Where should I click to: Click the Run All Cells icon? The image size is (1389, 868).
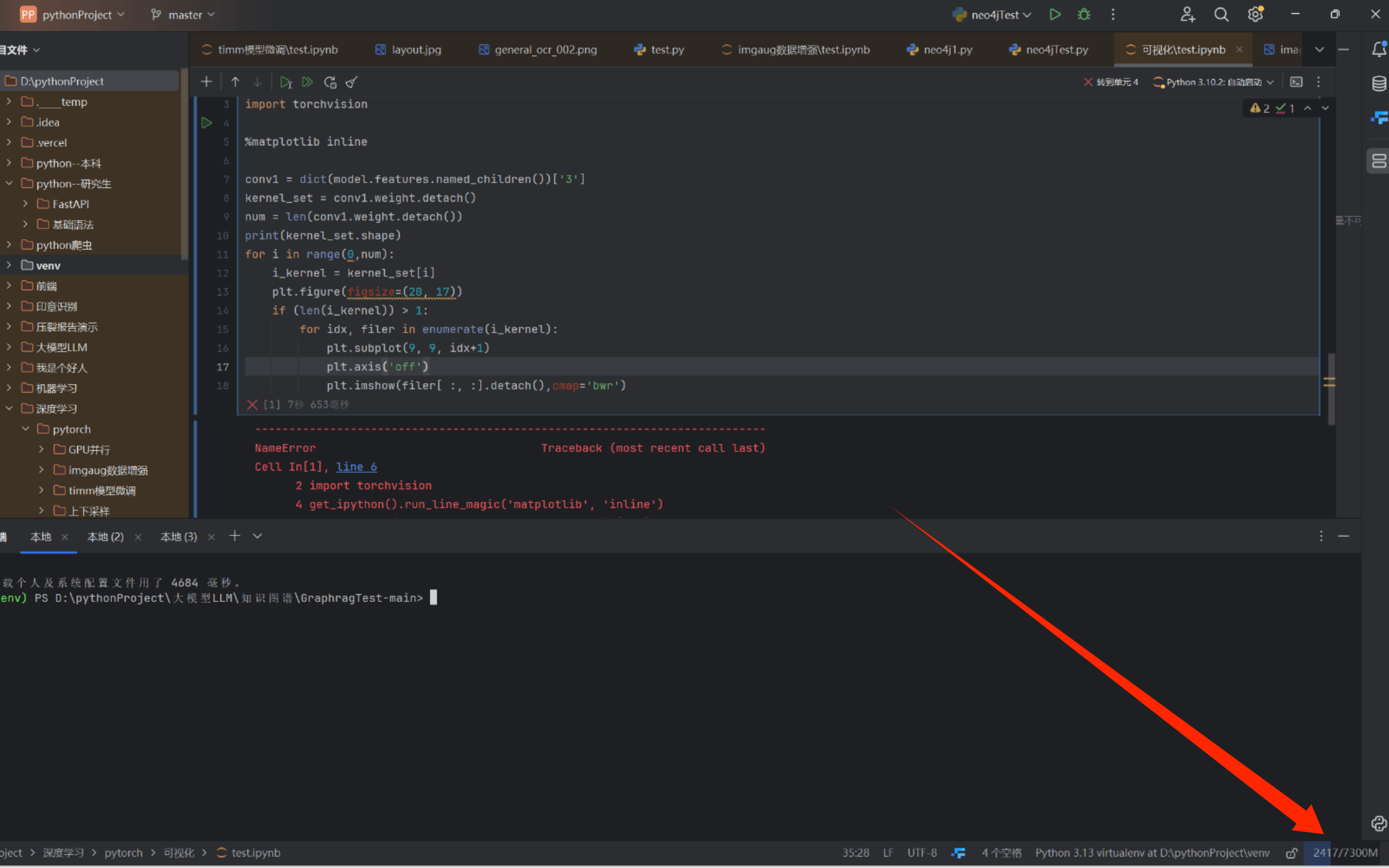307,82
